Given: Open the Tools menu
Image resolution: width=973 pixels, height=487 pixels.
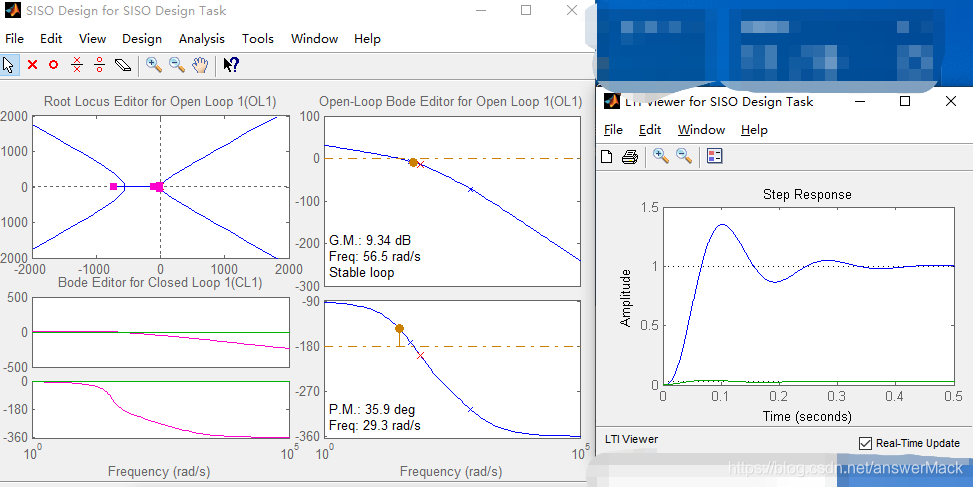Looking at the screenshot, I should 258,38.
